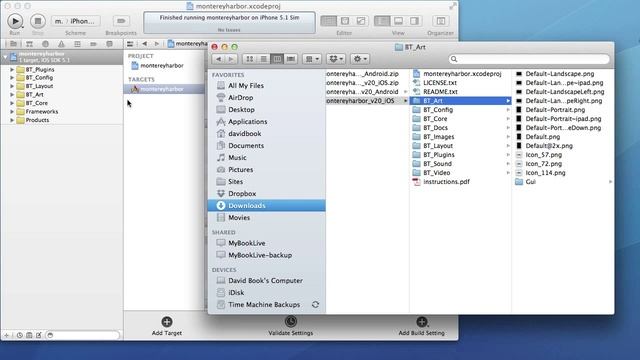Toggle the Navigator pane in Xcode
The height and width of the screenshot is (360, 640).
(382, 21)
